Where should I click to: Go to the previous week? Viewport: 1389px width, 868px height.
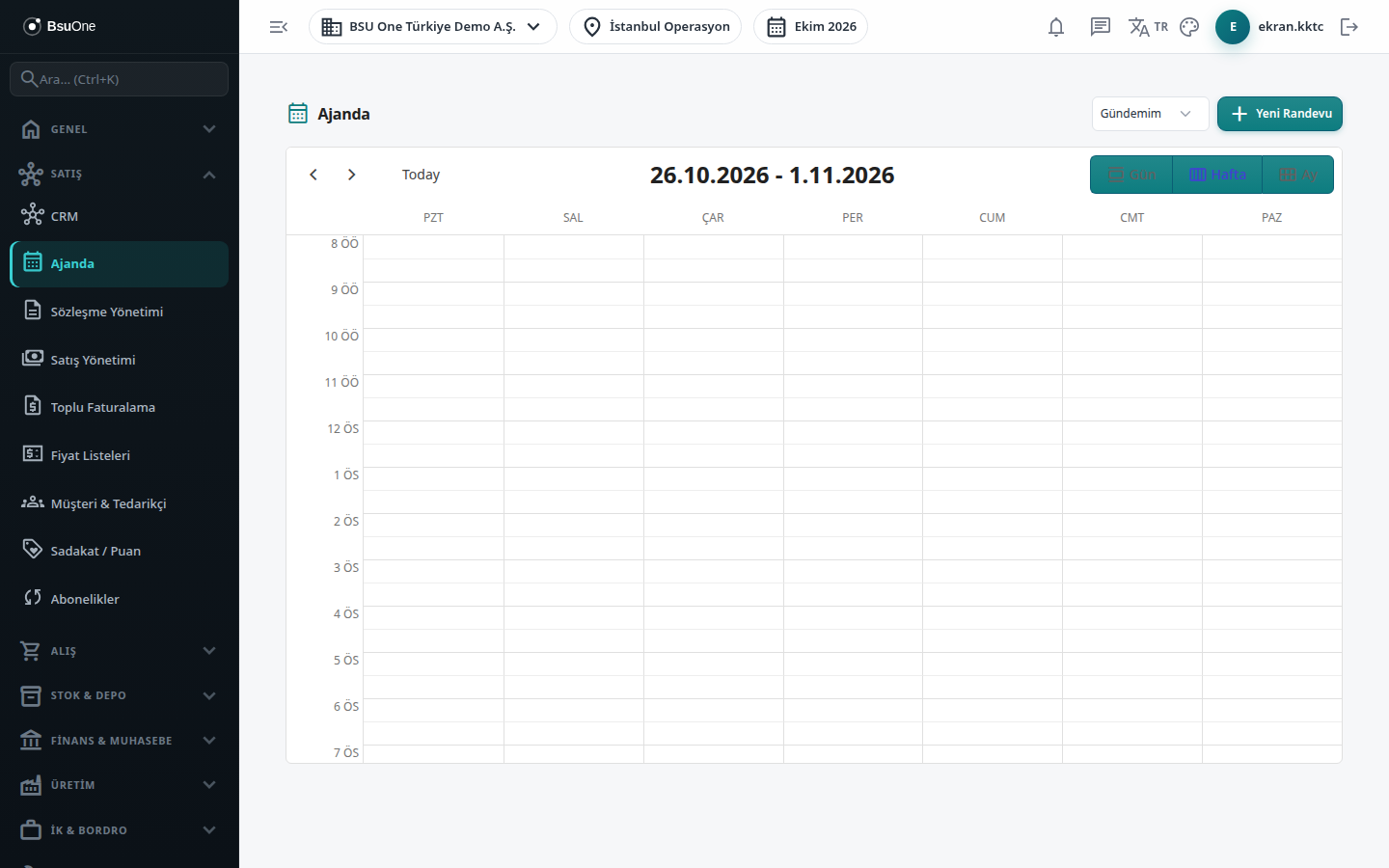[313, 175]
